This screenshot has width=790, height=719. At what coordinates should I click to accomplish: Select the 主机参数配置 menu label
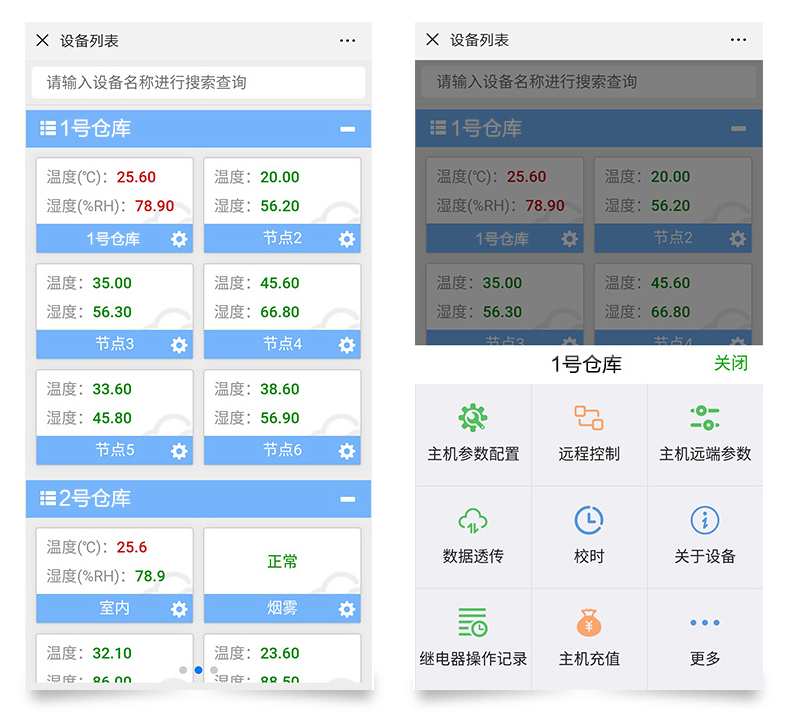(x=473, y=454)
